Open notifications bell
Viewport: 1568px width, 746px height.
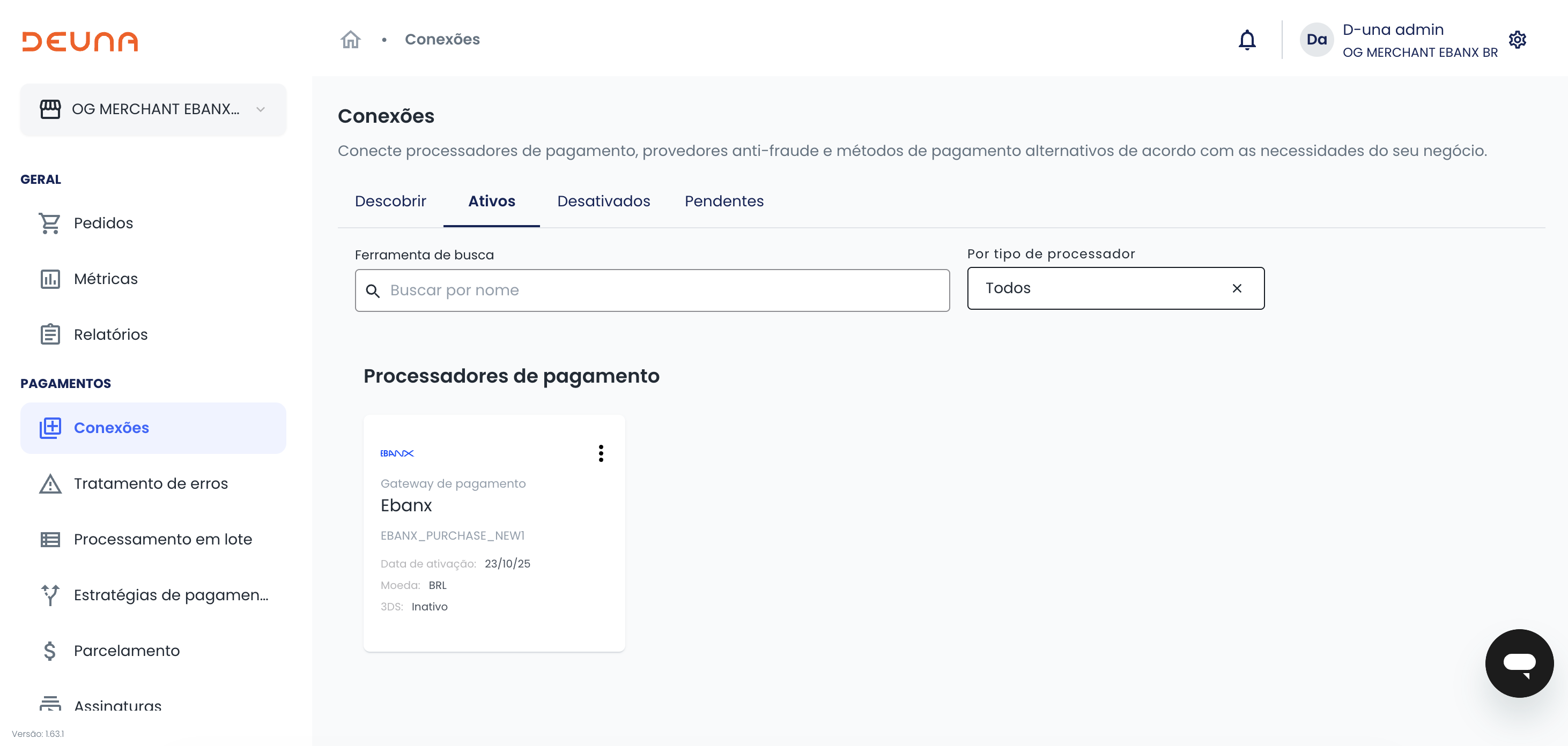click(1247, 40)
